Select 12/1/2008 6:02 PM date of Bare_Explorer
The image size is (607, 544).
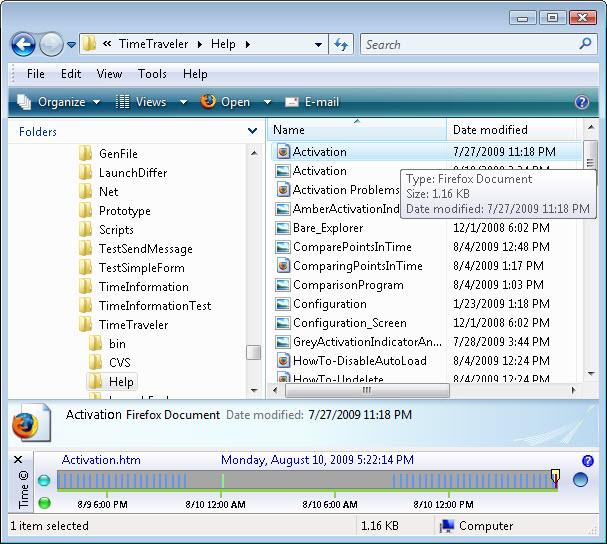point(501,228)
